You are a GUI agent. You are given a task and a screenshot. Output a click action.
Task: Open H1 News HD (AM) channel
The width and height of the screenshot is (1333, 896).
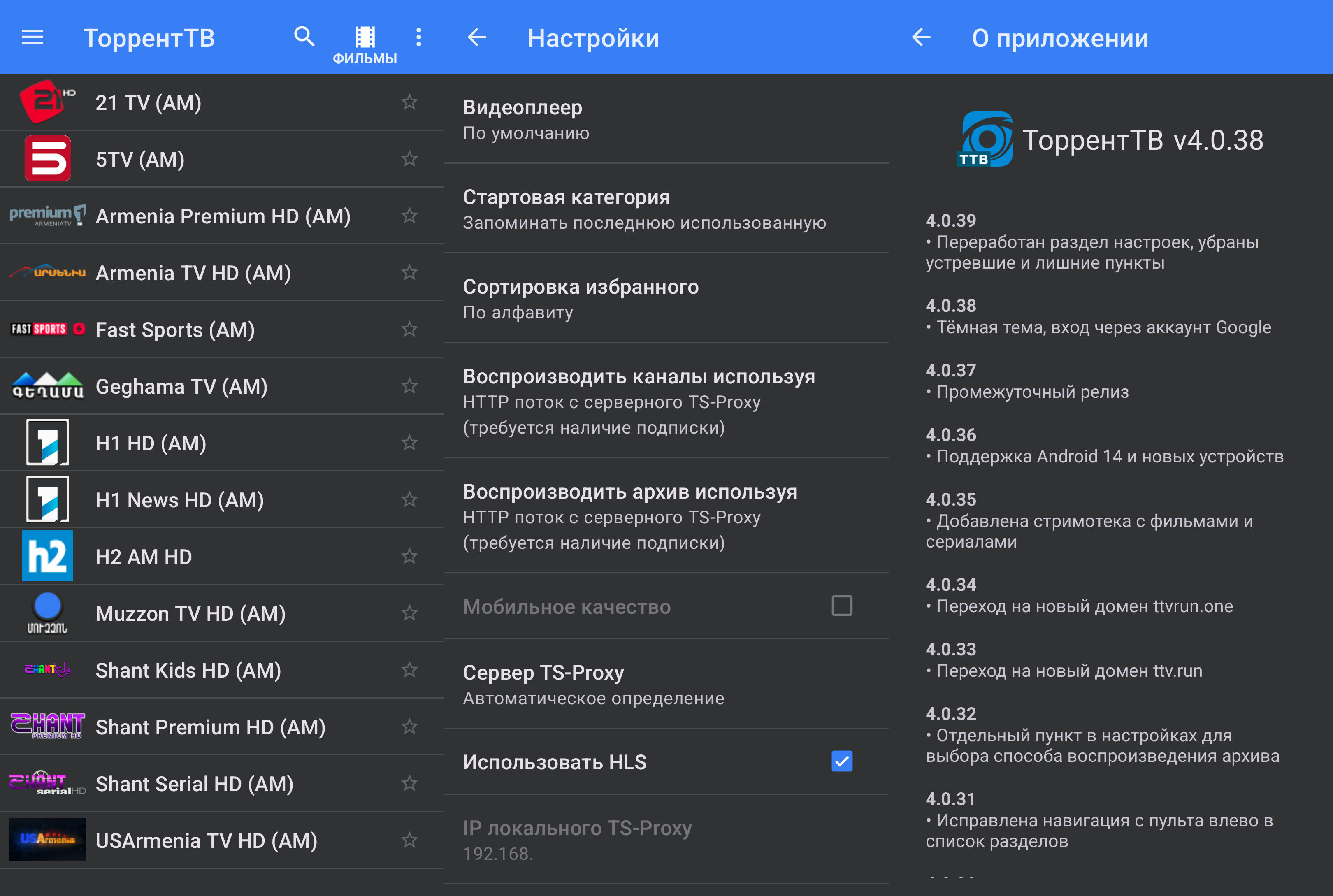[222, 499]
